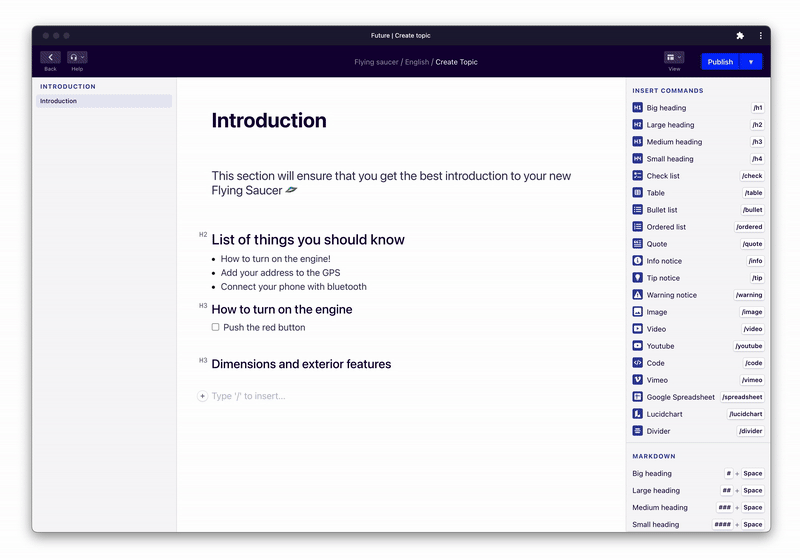Viewport: 800px width, 560px height.
Task: Click the How to turn on the engine heading
Action: click(x=282, y=310)
